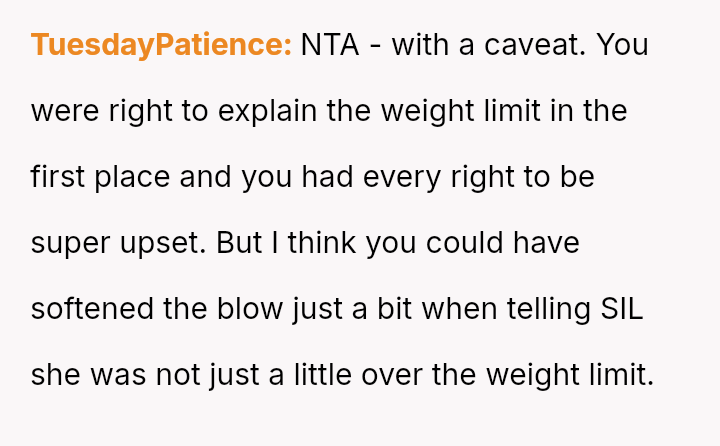Click the word think in the fourth line
This screenshot has height=446, width=720.
click(321, 243)
